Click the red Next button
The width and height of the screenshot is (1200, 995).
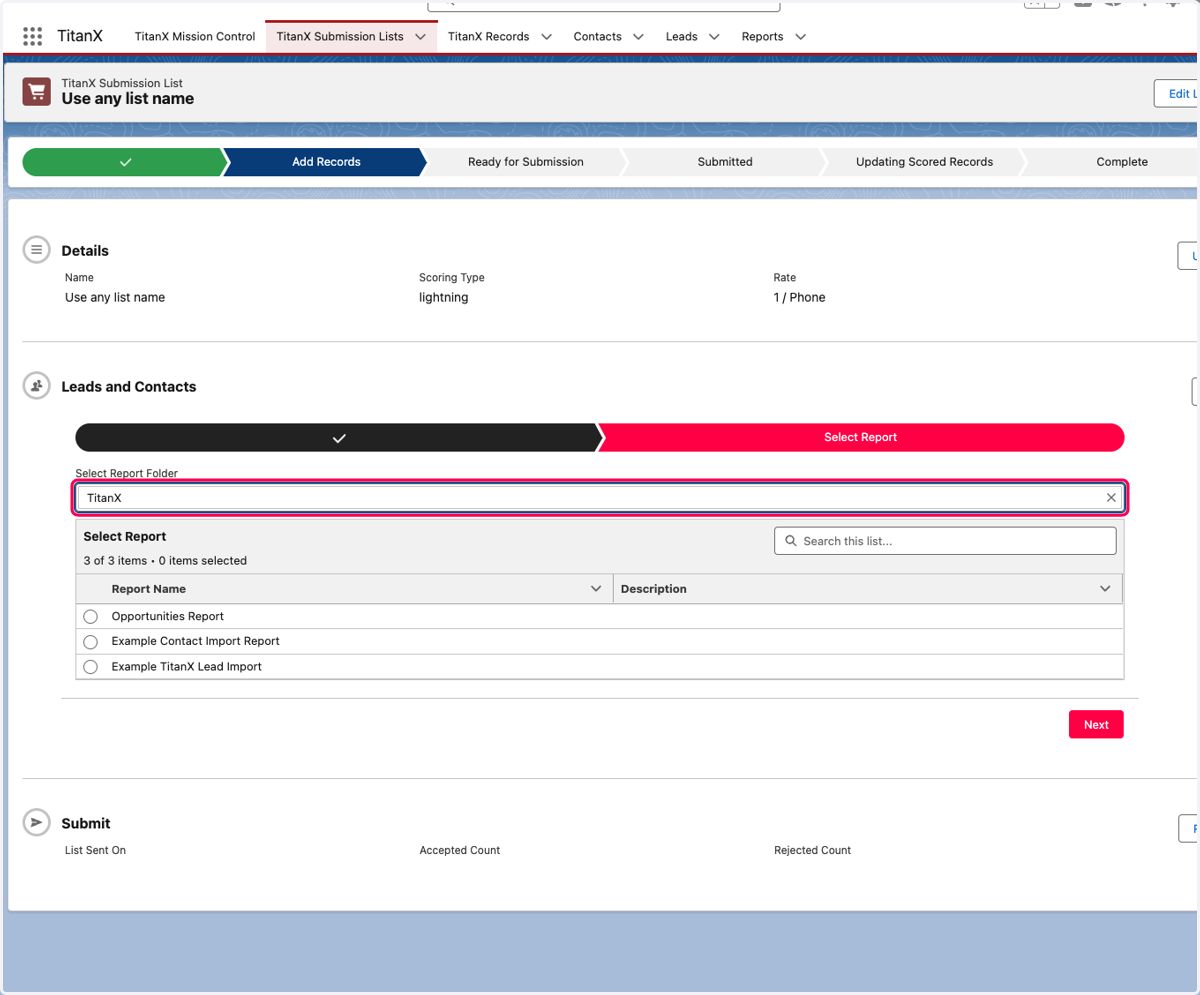coord(1096,725)
